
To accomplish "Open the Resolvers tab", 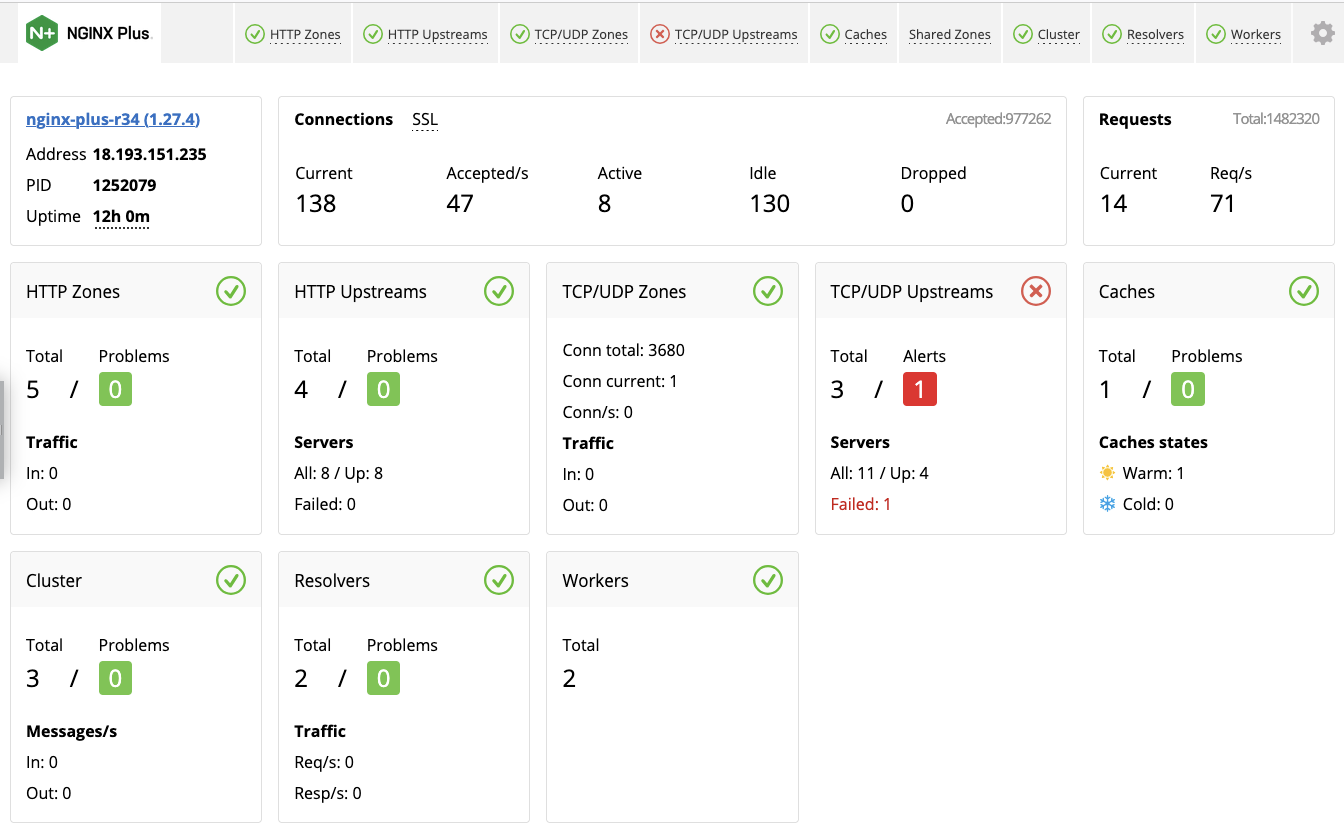I will pyautogui.click(x=1143, y=34).
